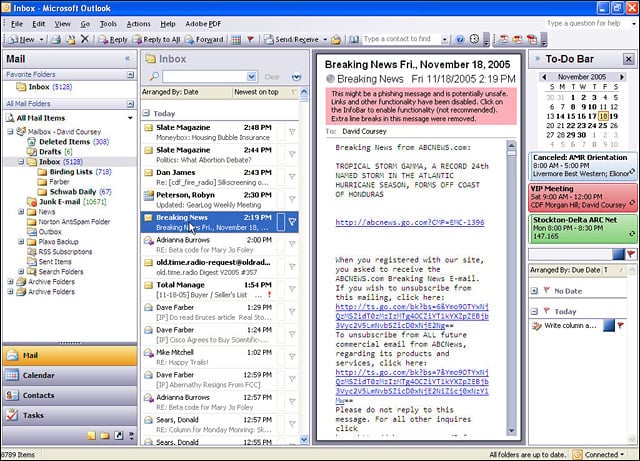Open the New button dropdown arrow
This screenshot has width=640, height=461.
[x=41, y=40]
